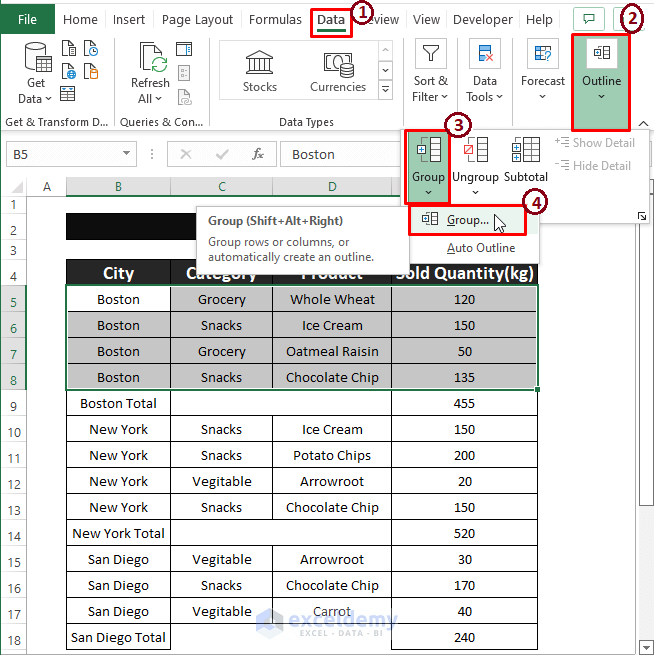Click the Properties icon in Queries group
654x655 pixels.
[x=184, y=73]
